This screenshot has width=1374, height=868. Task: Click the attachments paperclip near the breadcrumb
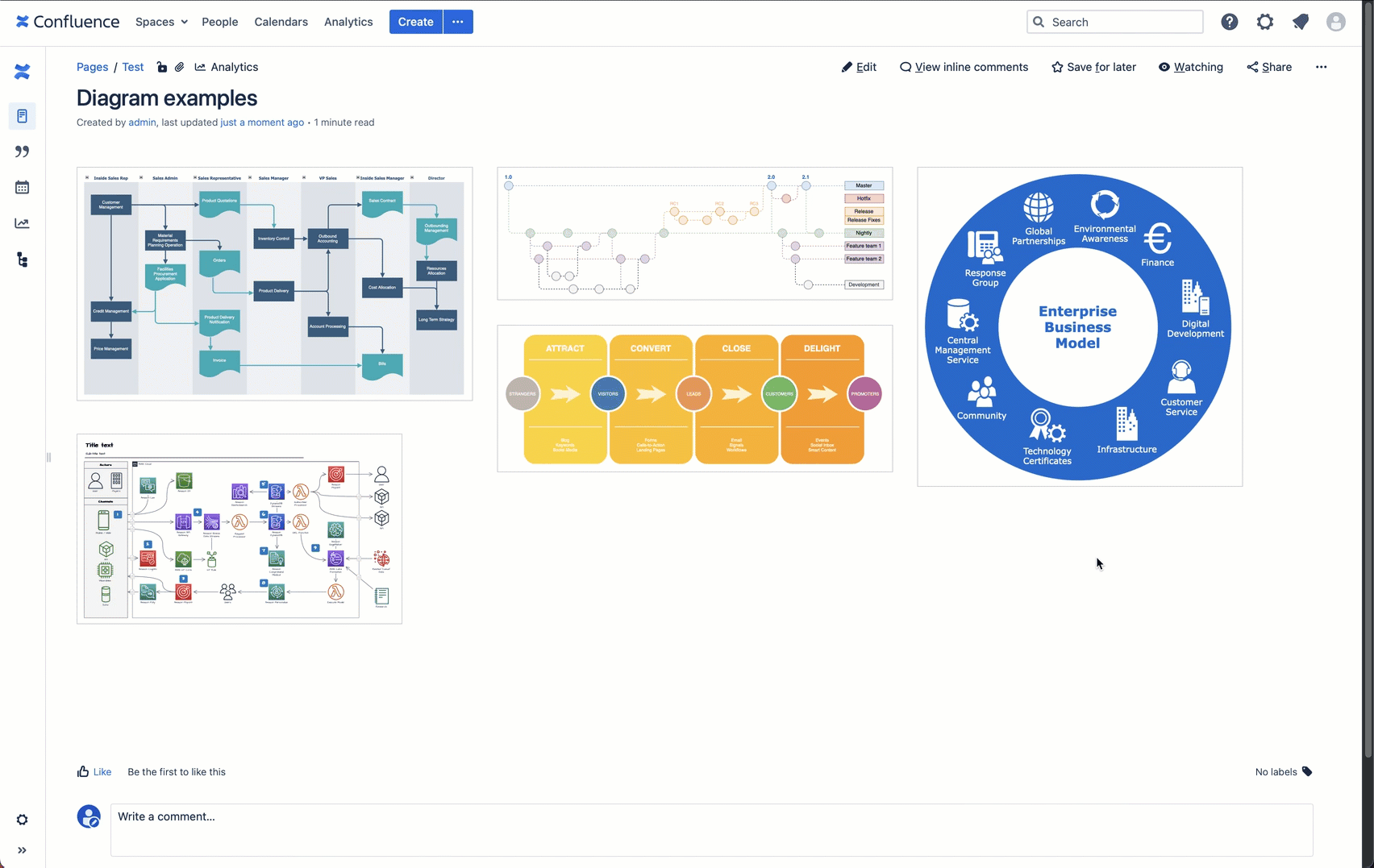pos(179,67)
